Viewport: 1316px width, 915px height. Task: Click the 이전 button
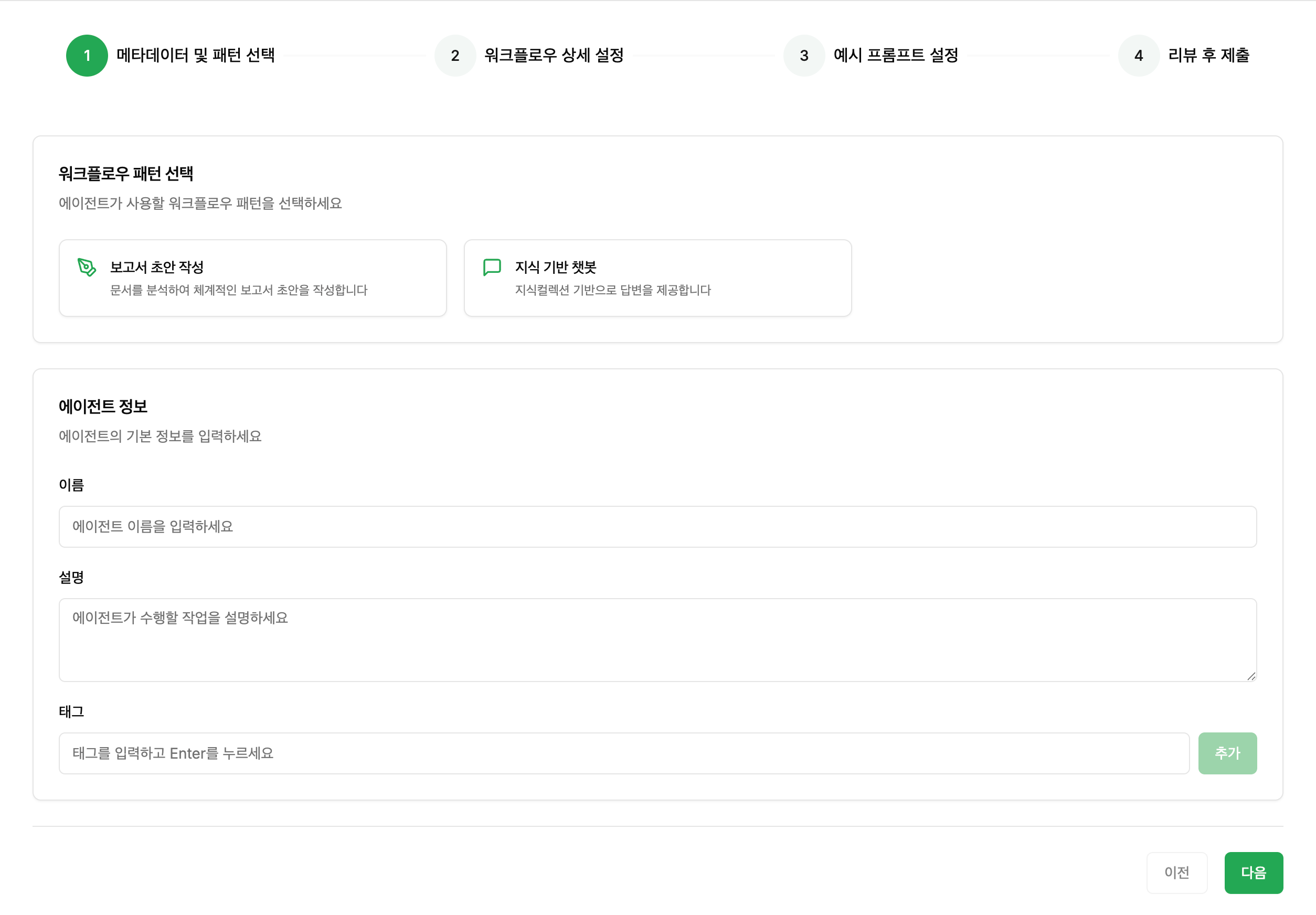[1176, 873]
